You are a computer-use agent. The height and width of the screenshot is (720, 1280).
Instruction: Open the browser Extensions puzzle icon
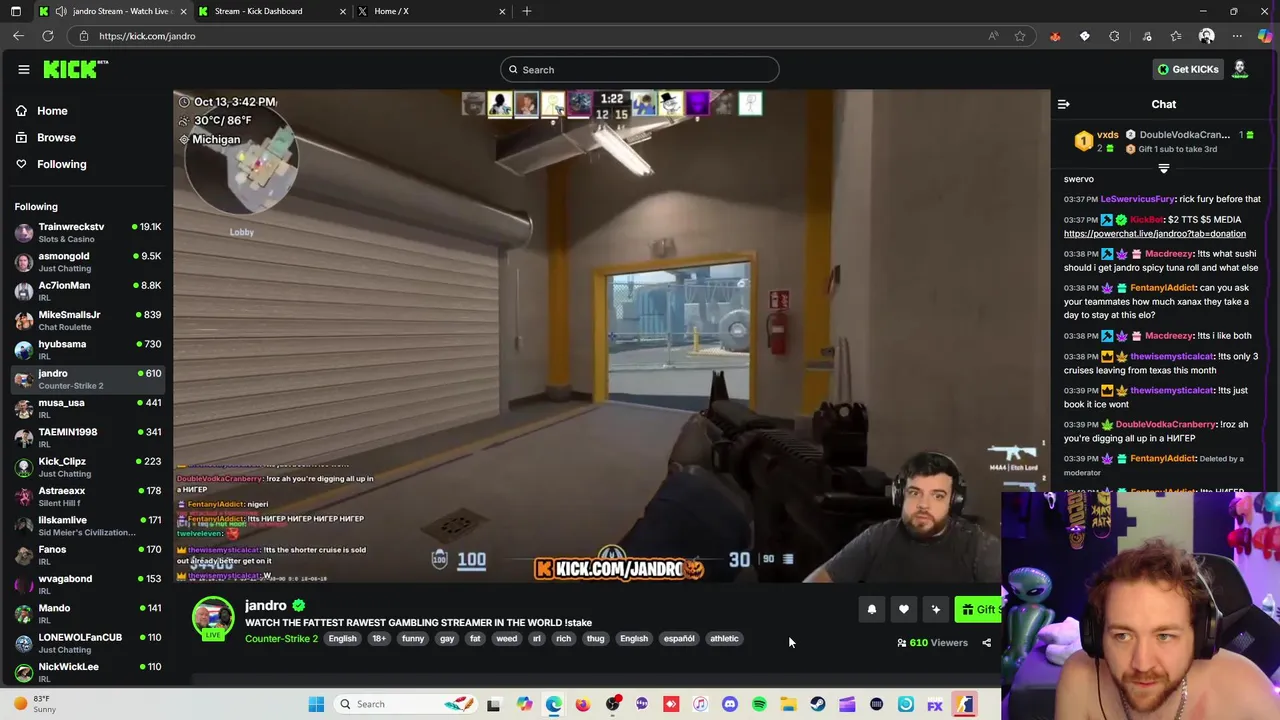tap(1114, 36)
